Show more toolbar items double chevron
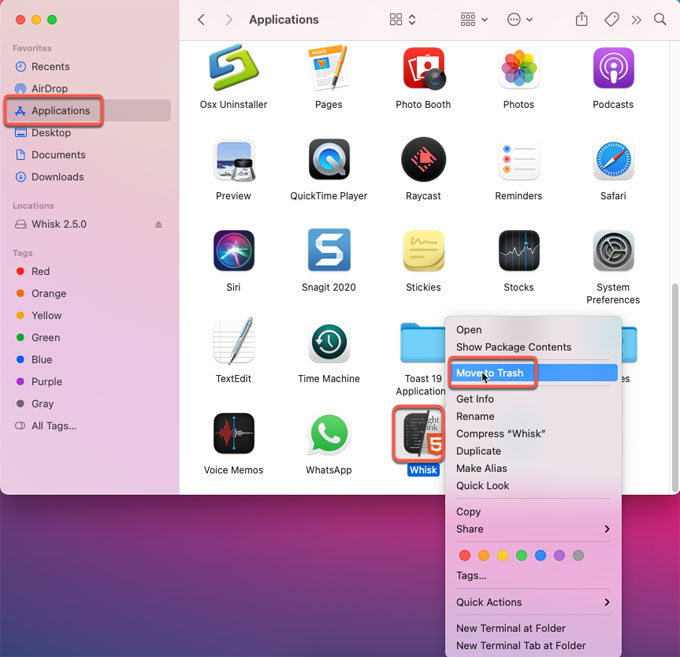This screenshot has width=680, height=657. pos(636,20)
